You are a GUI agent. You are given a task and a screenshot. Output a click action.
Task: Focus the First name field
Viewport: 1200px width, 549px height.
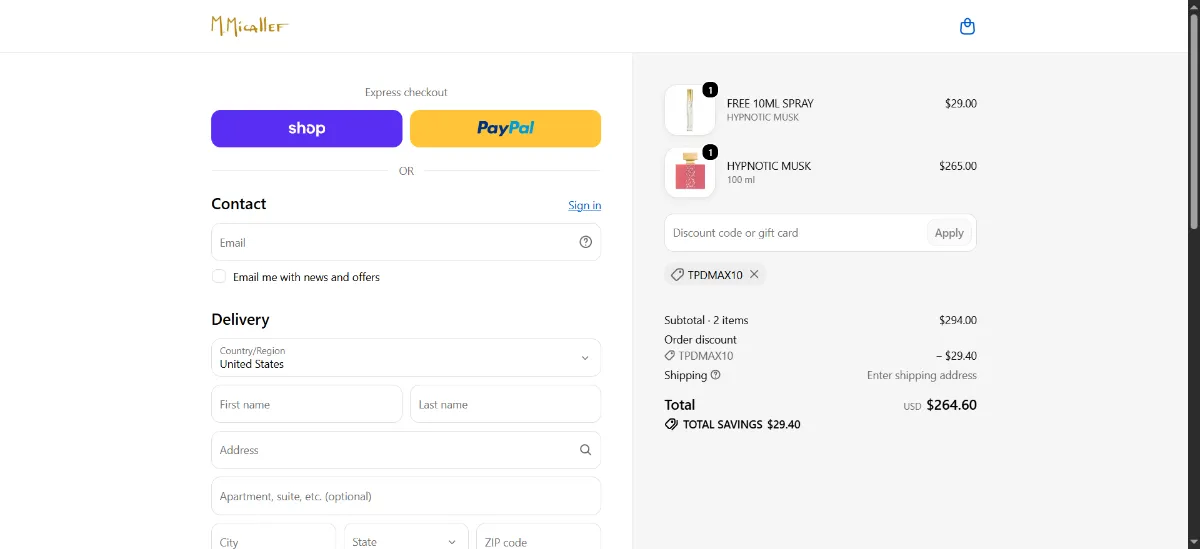click(x=306, y=404)
